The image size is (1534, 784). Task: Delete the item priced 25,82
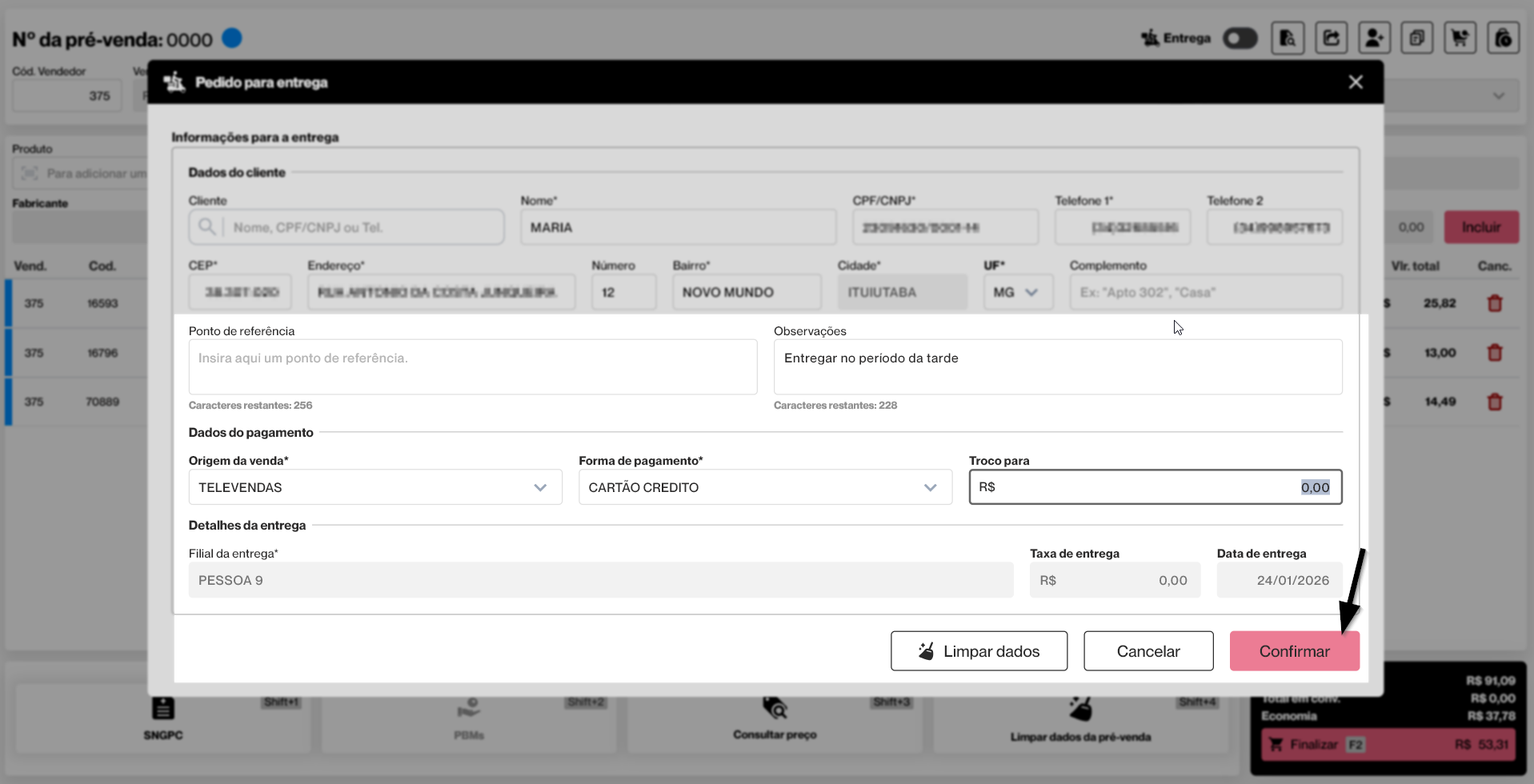1494,304
